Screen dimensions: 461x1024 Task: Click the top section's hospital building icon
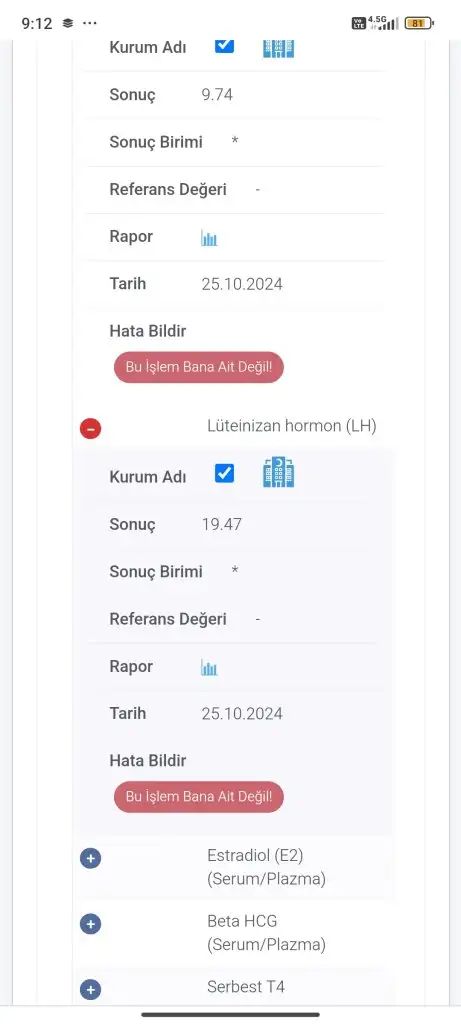coord(278,48)
